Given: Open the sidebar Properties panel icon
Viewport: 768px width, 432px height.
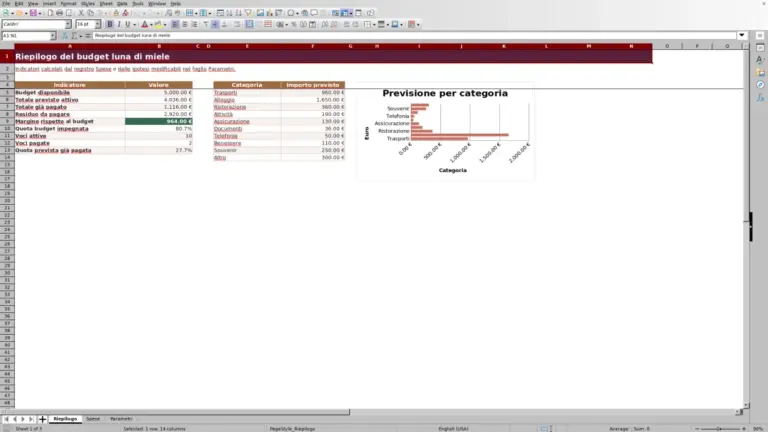Looking at the screenshot, I should click(760, 48).
